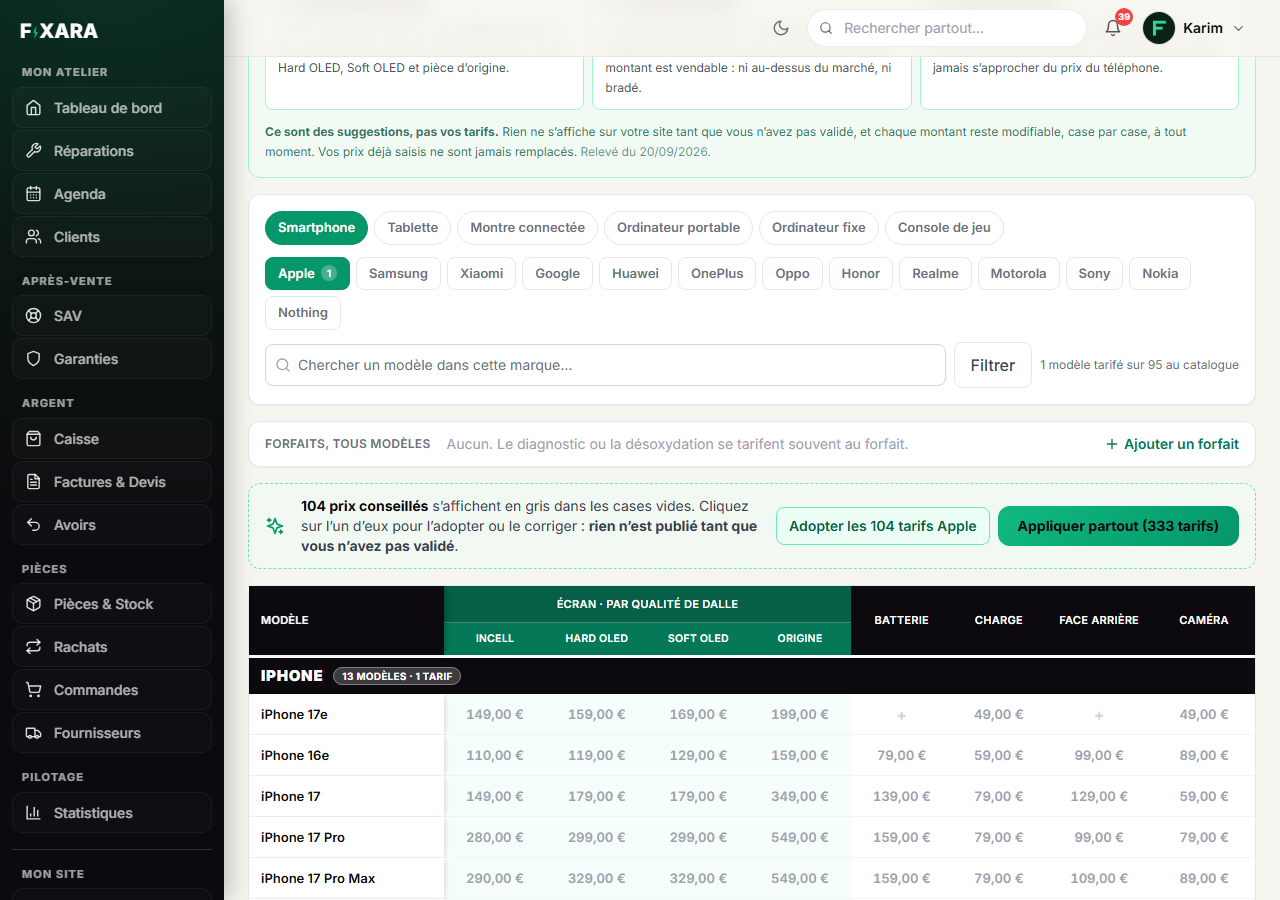1280x900 pixels.
Task: Choose the Nokia brand chip
Action: [1160, 273]
